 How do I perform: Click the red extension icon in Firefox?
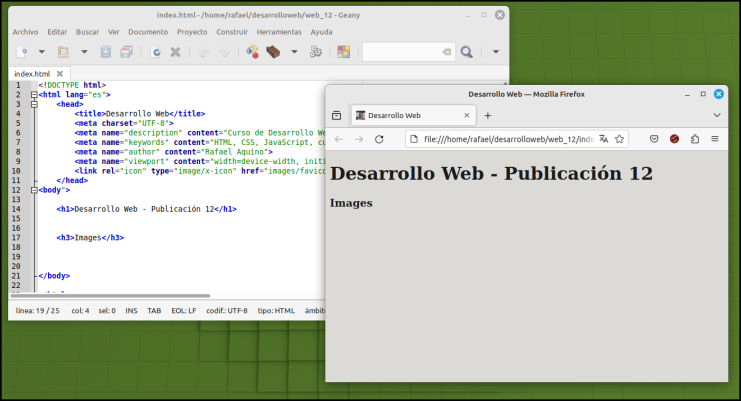click(x=674, y=139)
